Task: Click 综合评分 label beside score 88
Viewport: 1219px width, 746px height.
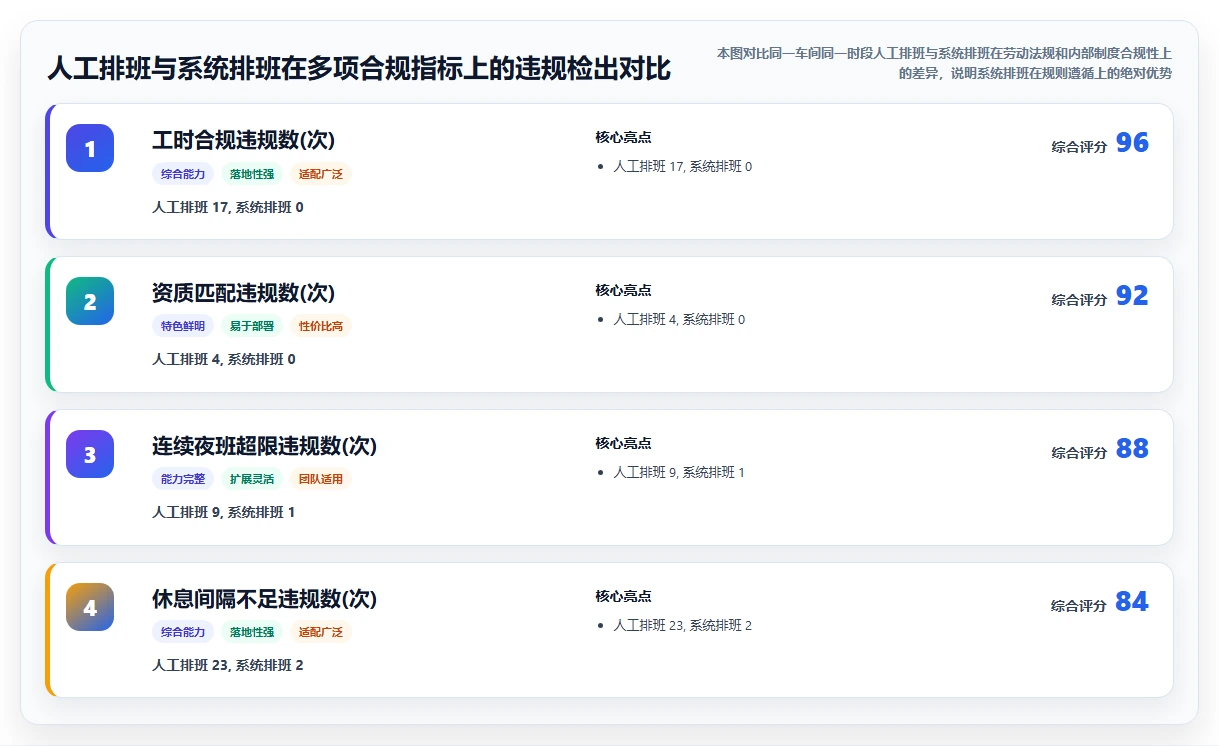Action: 1079,453
